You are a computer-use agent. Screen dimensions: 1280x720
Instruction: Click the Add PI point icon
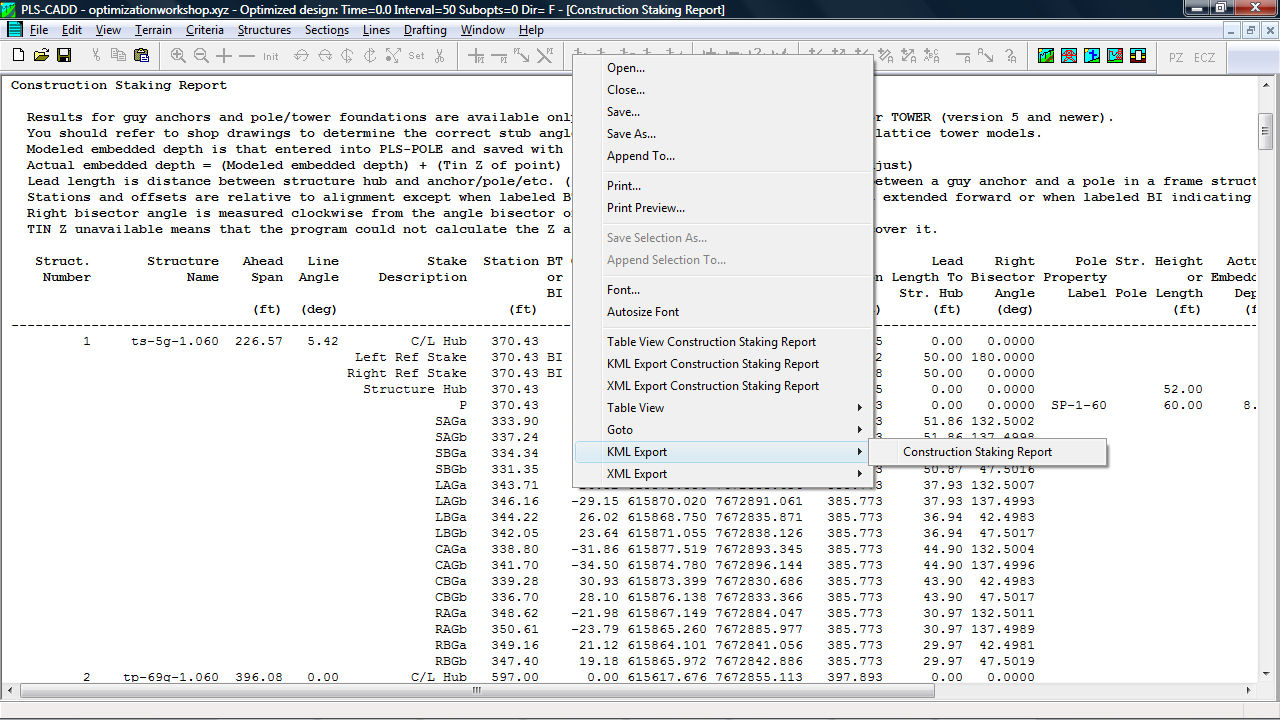477,56
